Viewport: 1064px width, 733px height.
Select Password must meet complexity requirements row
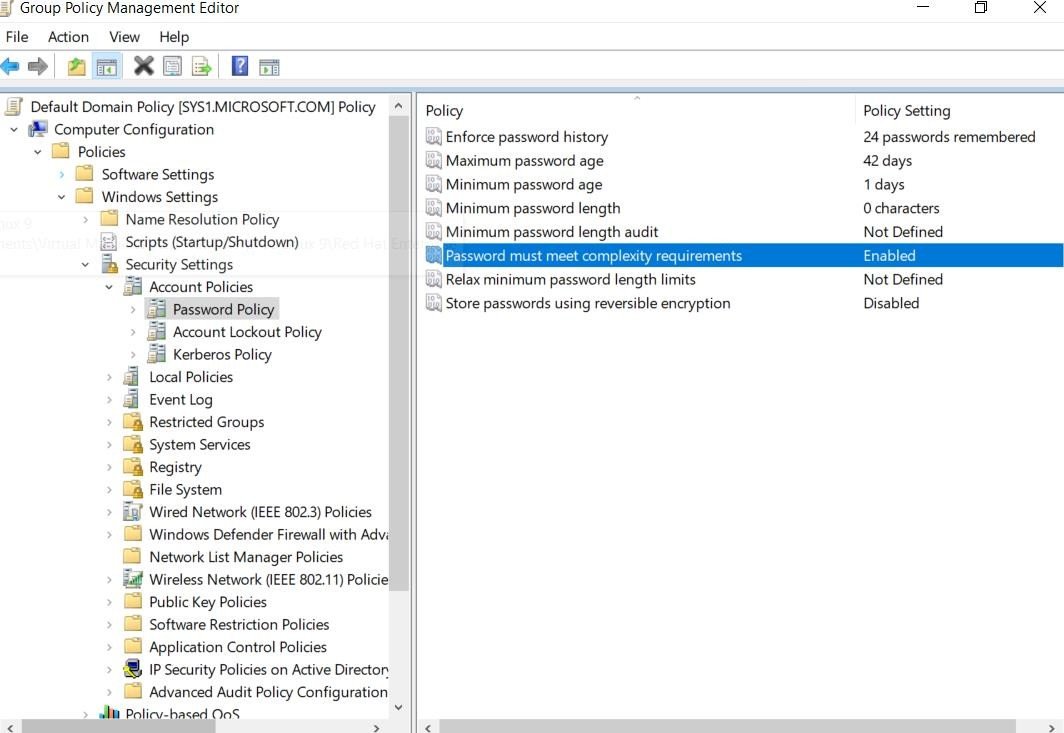[x=743, y=255]
